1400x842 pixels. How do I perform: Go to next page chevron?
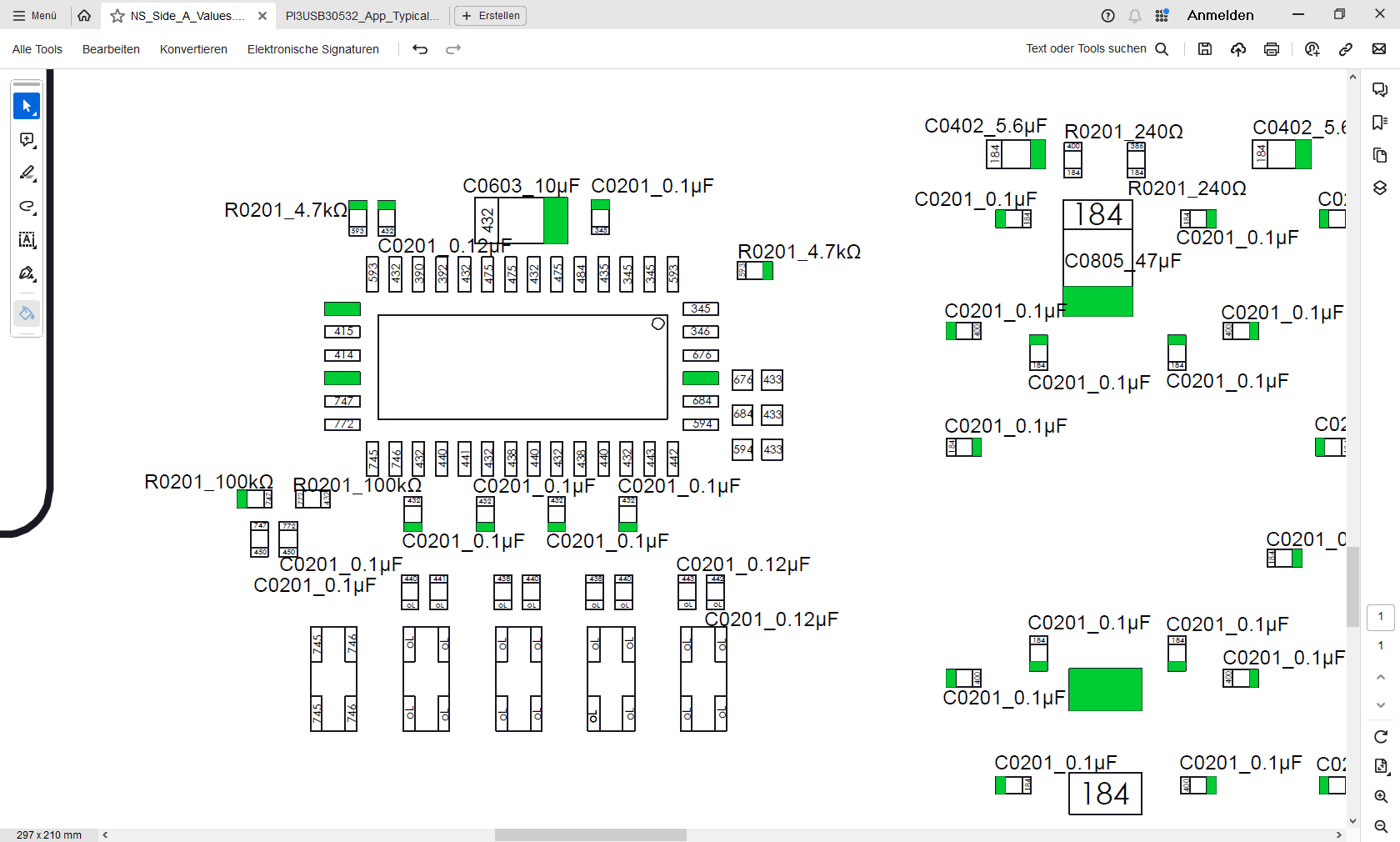(x=1381, y=705)
